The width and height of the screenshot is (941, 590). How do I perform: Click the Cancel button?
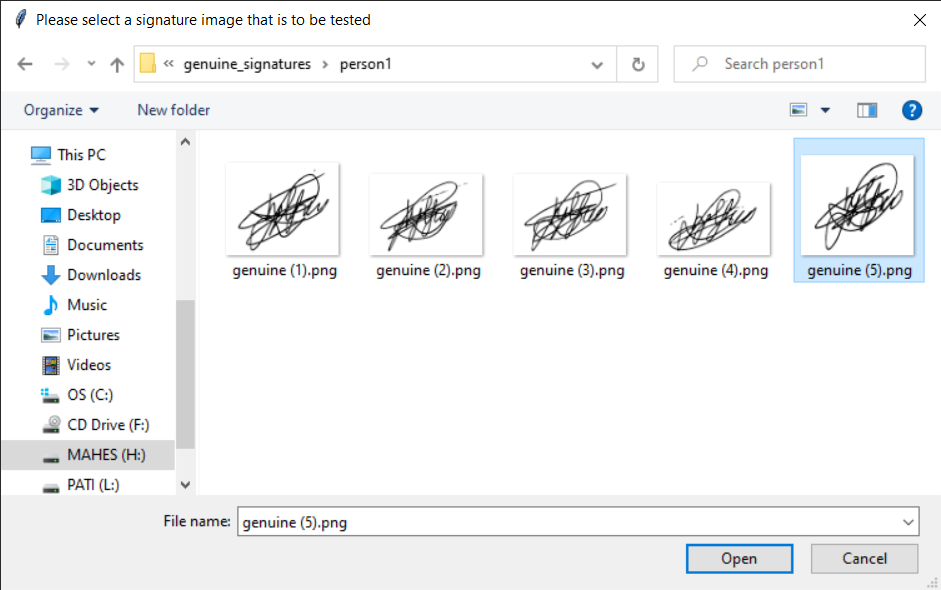click(x=864, y=558)
